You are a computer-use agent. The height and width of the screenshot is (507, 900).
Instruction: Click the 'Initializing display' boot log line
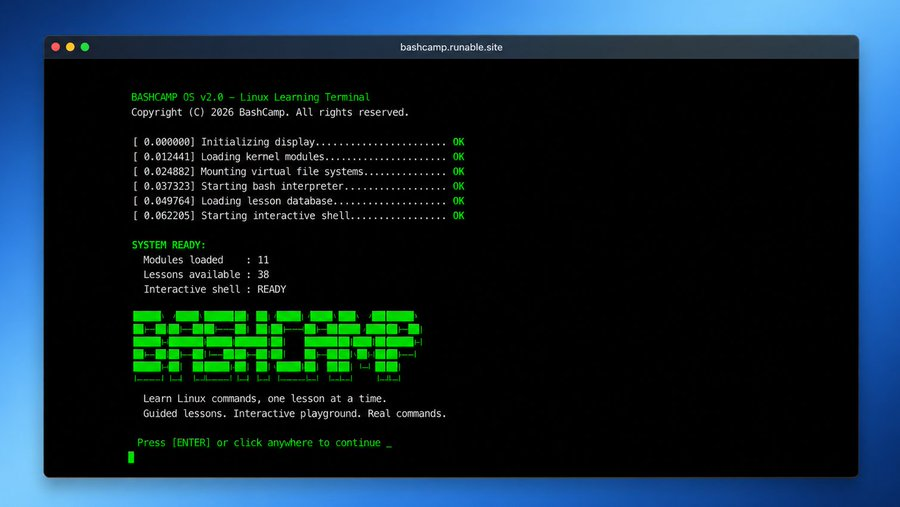pos(298,142)
